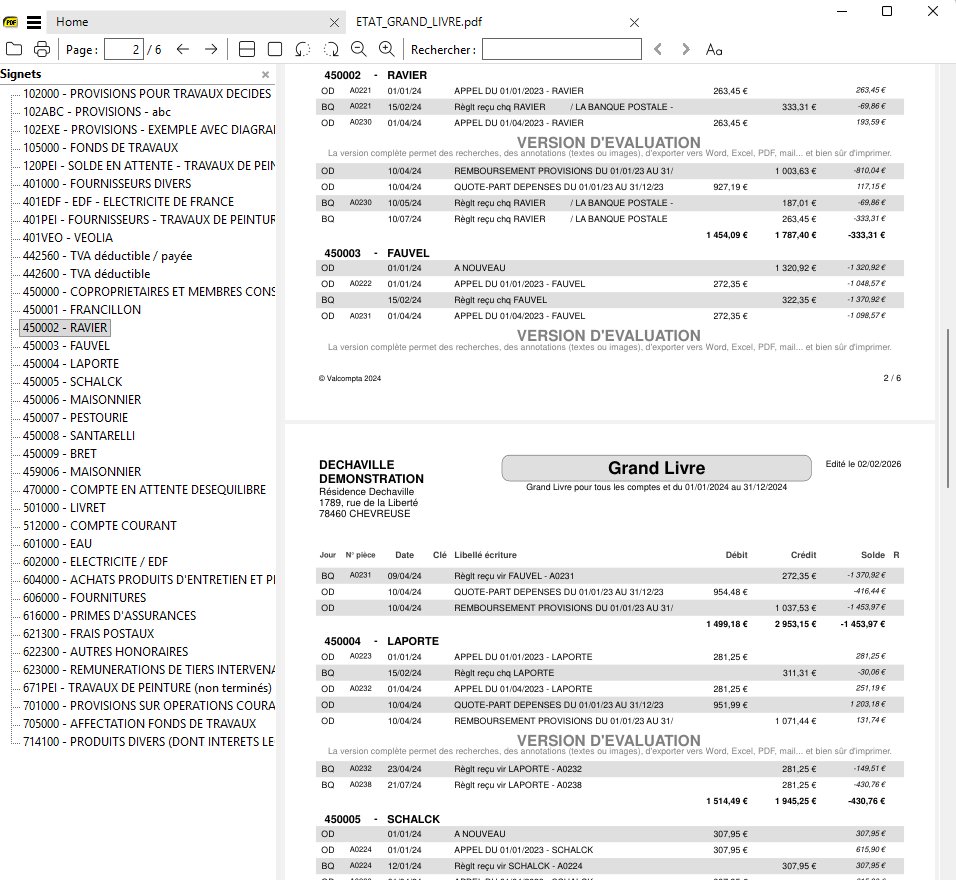
Task: Click the page number input box
Action: (123, 49)
